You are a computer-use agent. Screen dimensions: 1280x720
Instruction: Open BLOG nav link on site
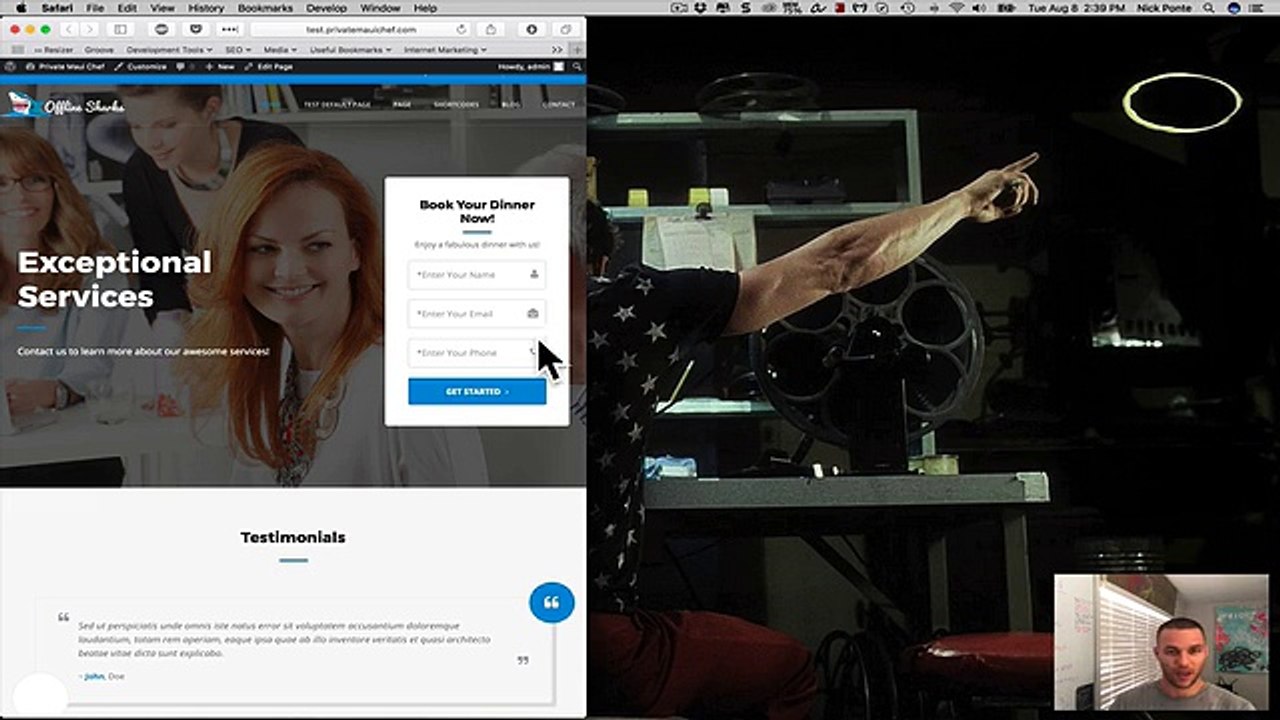click(x=511, y=104)
